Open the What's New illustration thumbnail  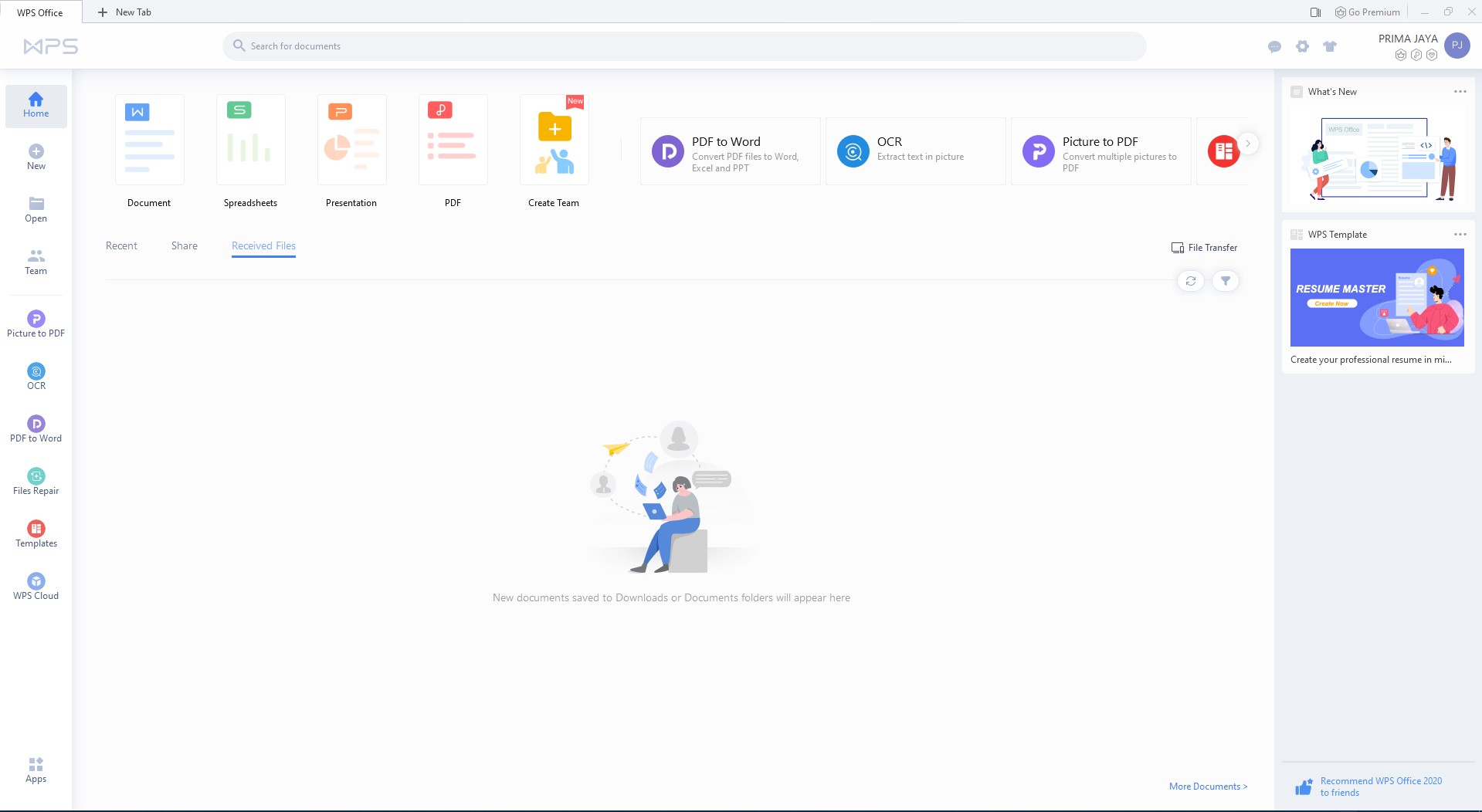click(1378, 157)
